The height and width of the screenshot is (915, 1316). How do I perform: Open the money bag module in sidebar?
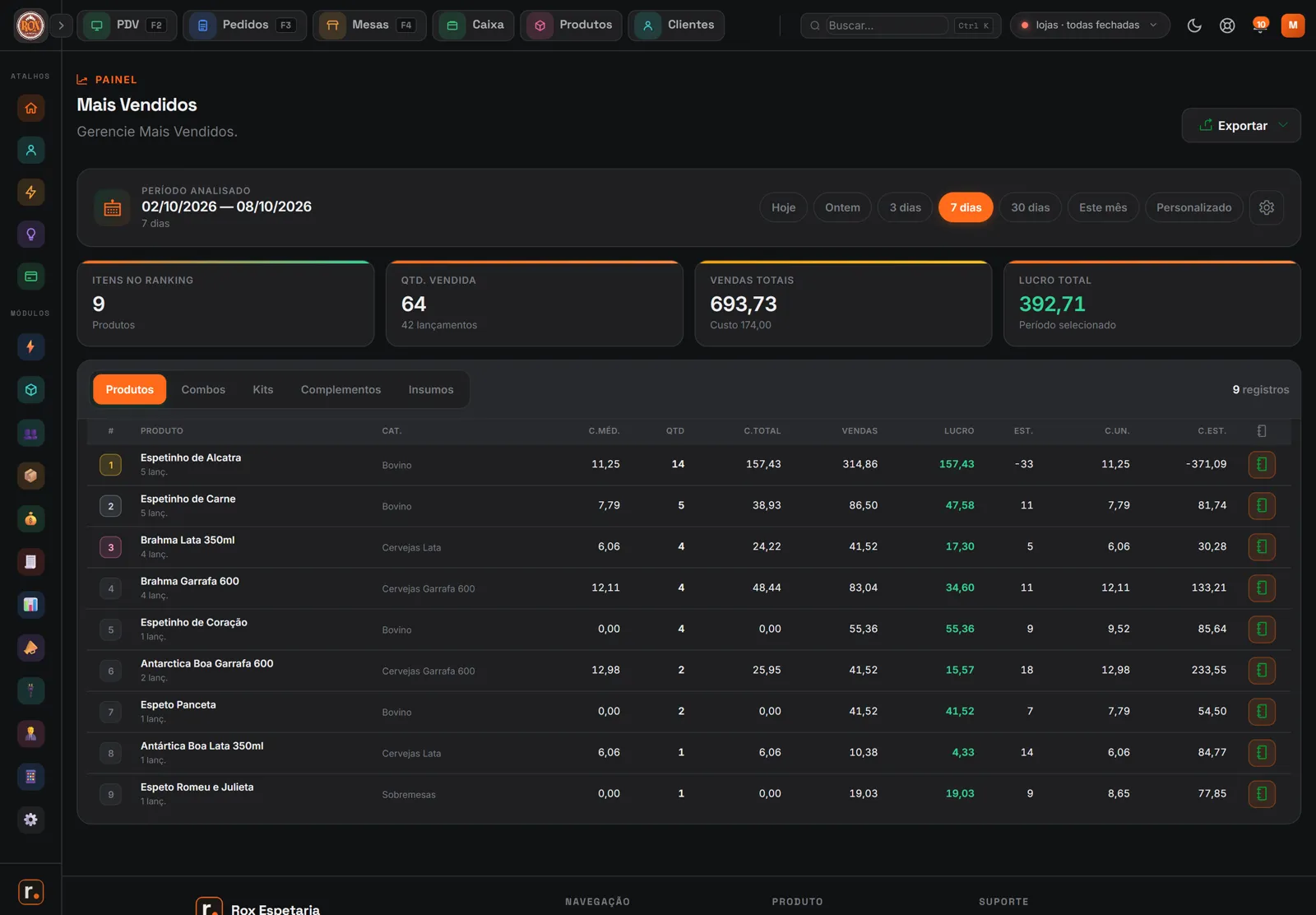coord(30,519)
